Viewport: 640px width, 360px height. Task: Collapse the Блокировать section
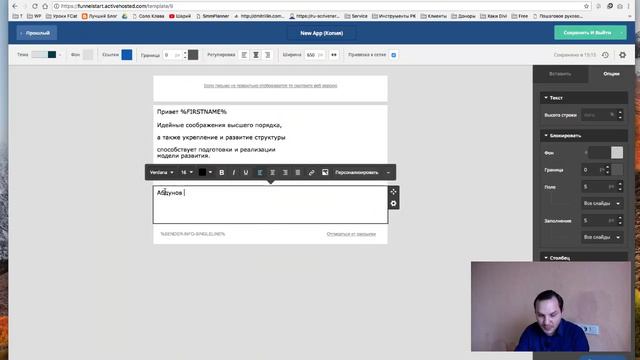click(584, 136)
